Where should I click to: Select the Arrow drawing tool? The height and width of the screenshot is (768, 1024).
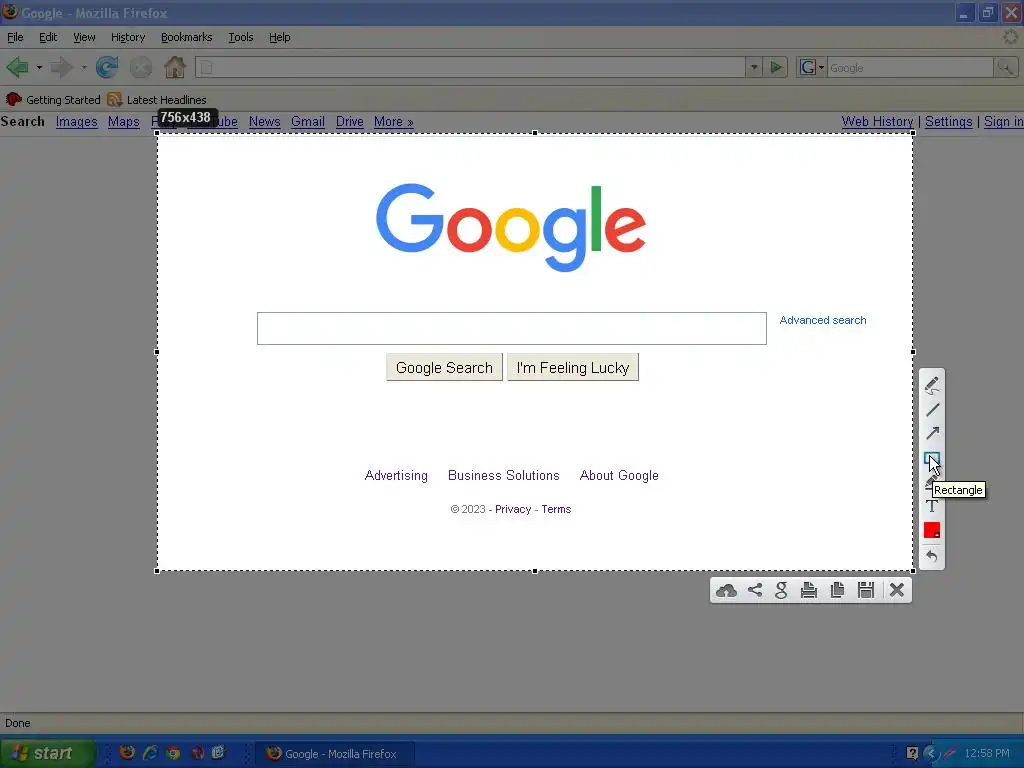[x=932, y=433]
